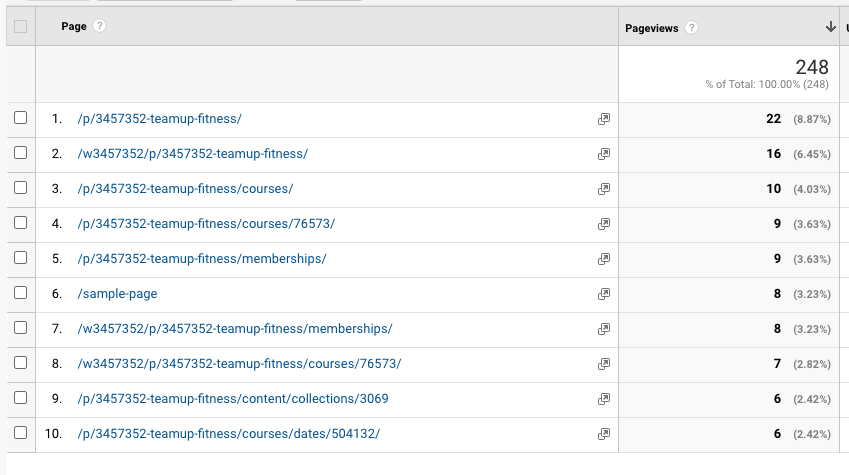849x475 pixels.
Task: Click open-link icon for row 5 memberships
Action: click(603, 259)
